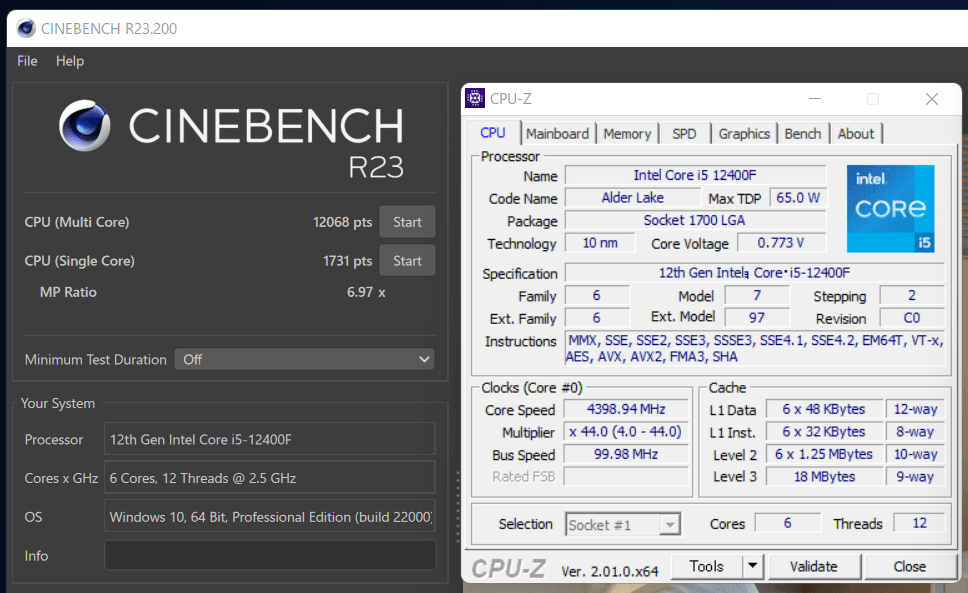This screenshot has height=593, width=968.
Task: Click the CPU-Z window title icon
Action: tap(475, 98)
